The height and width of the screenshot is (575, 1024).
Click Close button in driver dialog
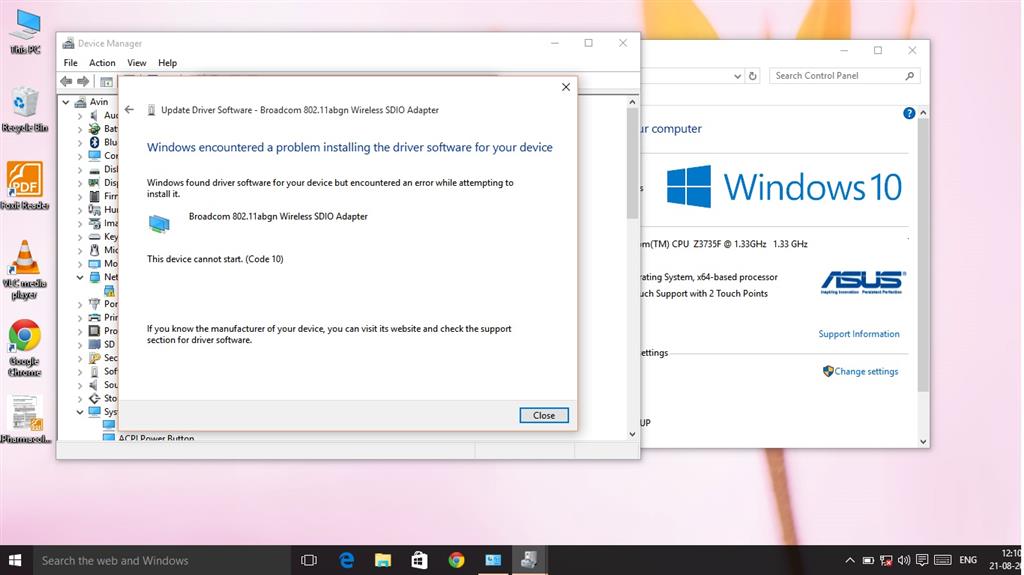click(x=544, y=415)
